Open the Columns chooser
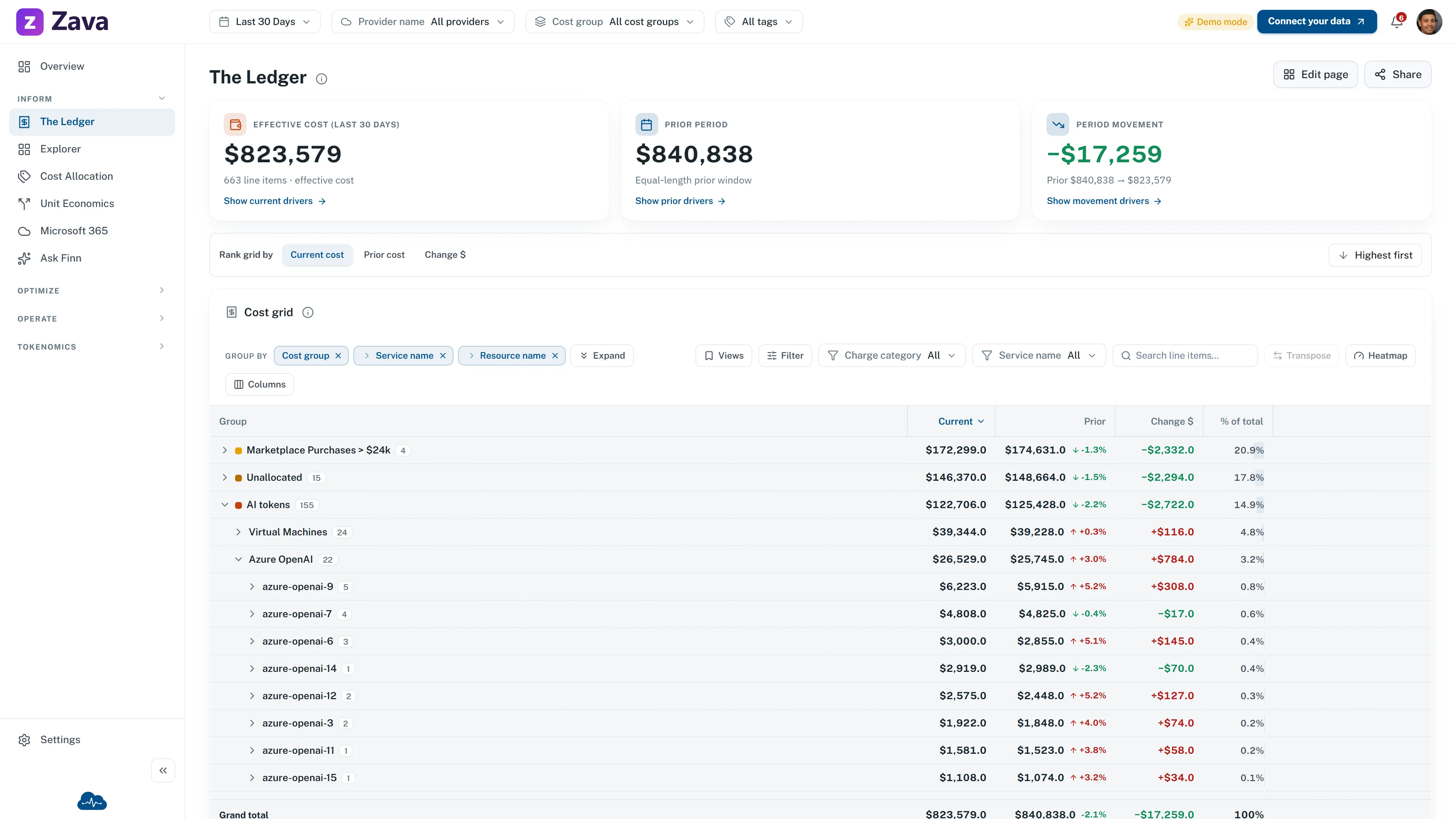1456x819 pixels. 259,384
